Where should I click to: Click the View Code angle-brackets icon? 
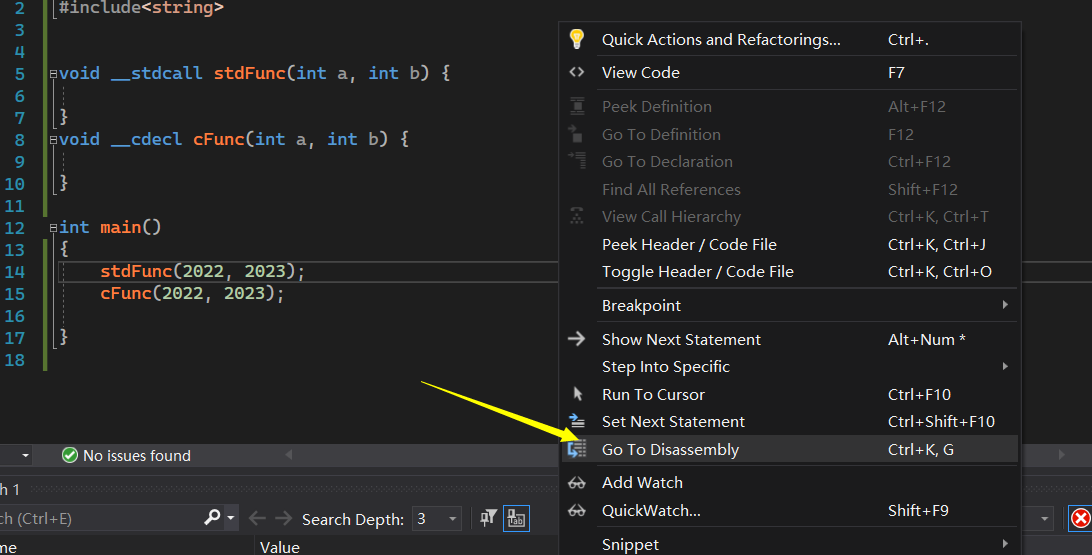click(x=576, y=72)
